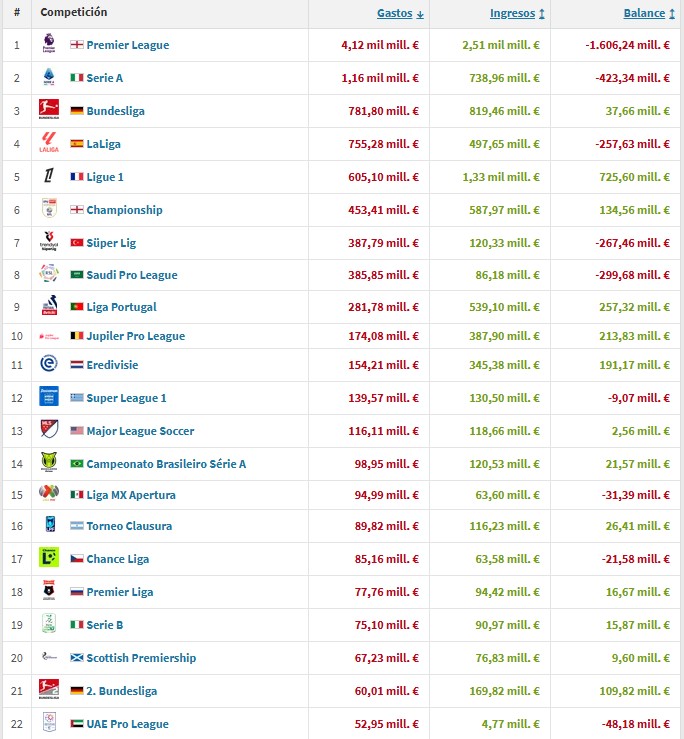Click the Ingresos value 4,77 mill. €
Viewport: 684px width, 739px height.
click(x=511, y=724)
